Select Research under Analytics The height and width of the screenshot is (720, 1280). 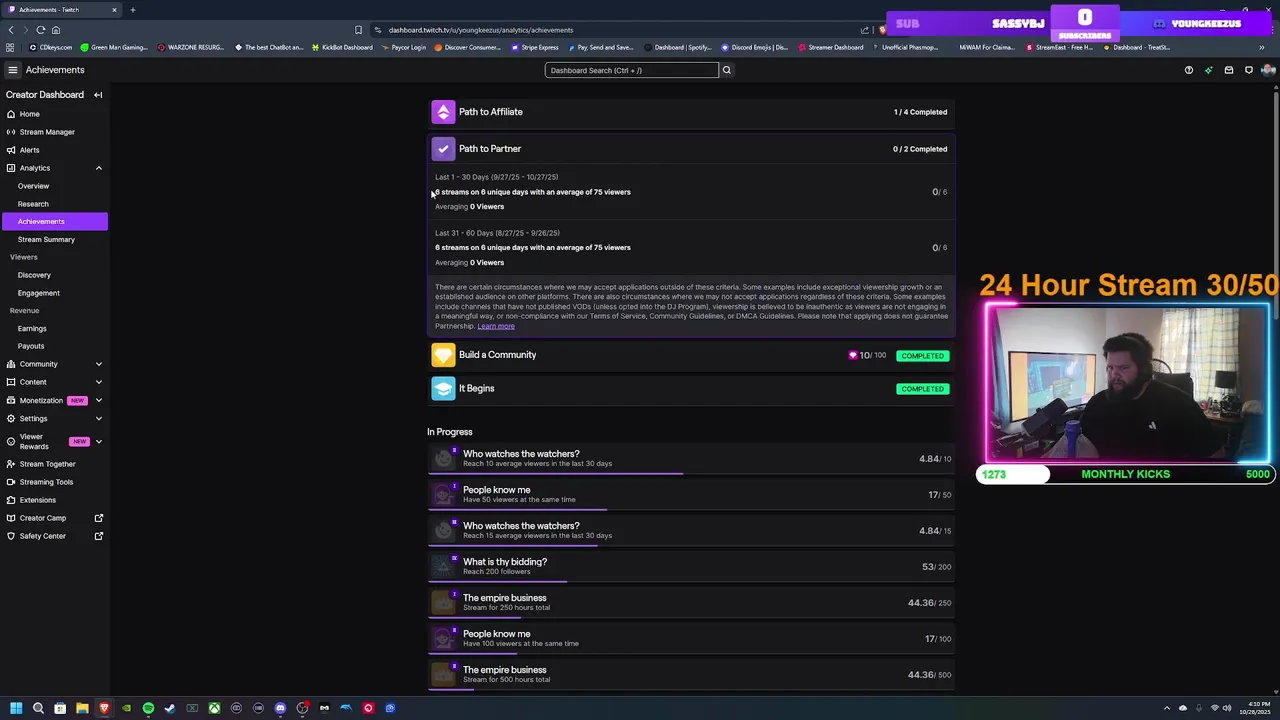tap(33, 204)
